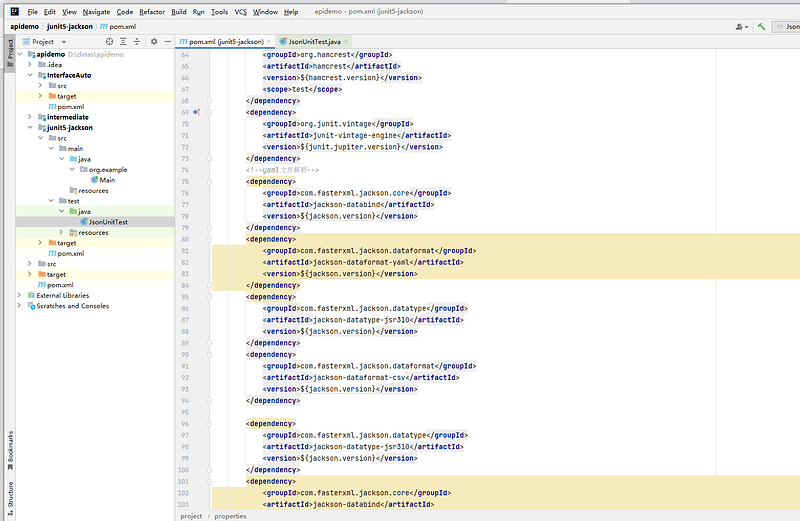
Task: Open the Build menu
Action: pos(179,12)
